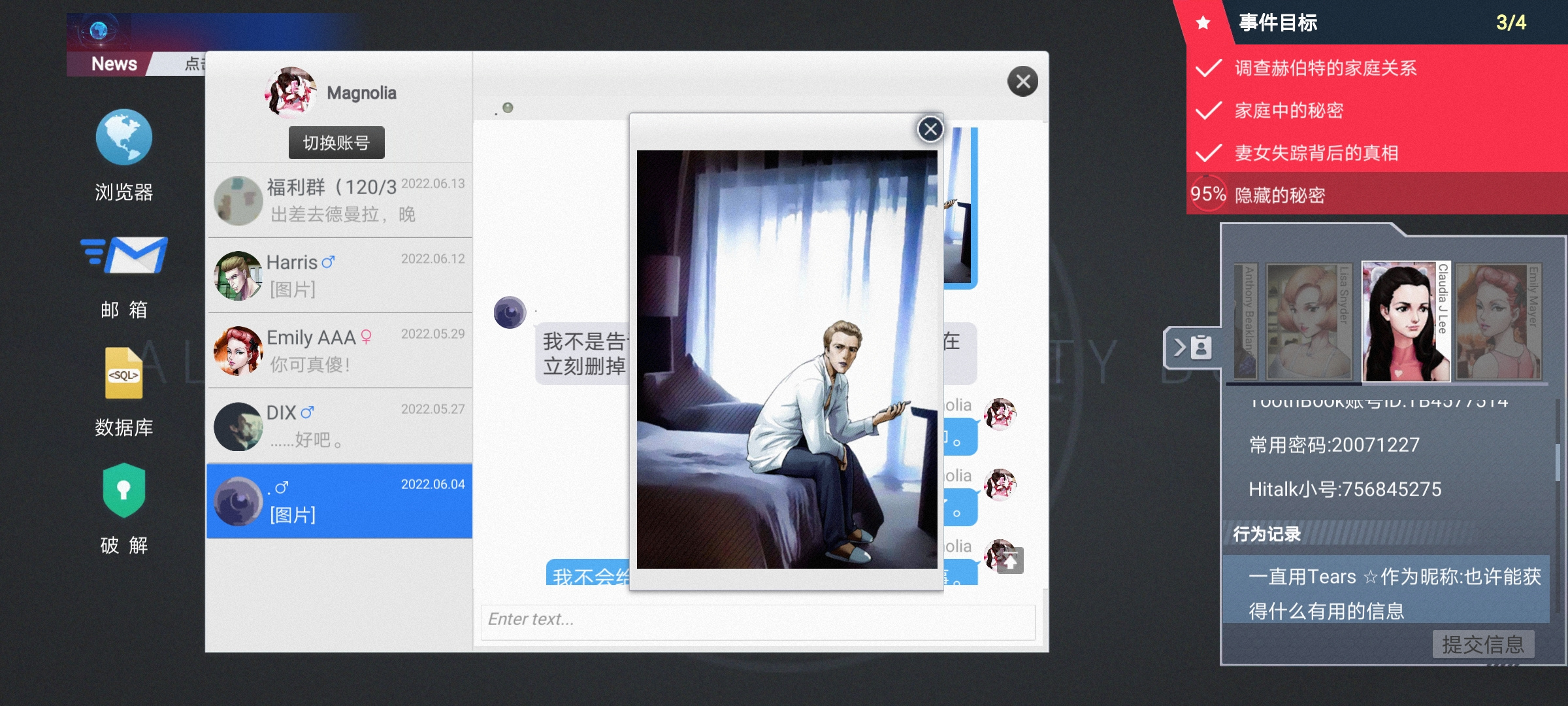Close the Magnolia chat window
1568x706 pixels.
pos(1022,82)
